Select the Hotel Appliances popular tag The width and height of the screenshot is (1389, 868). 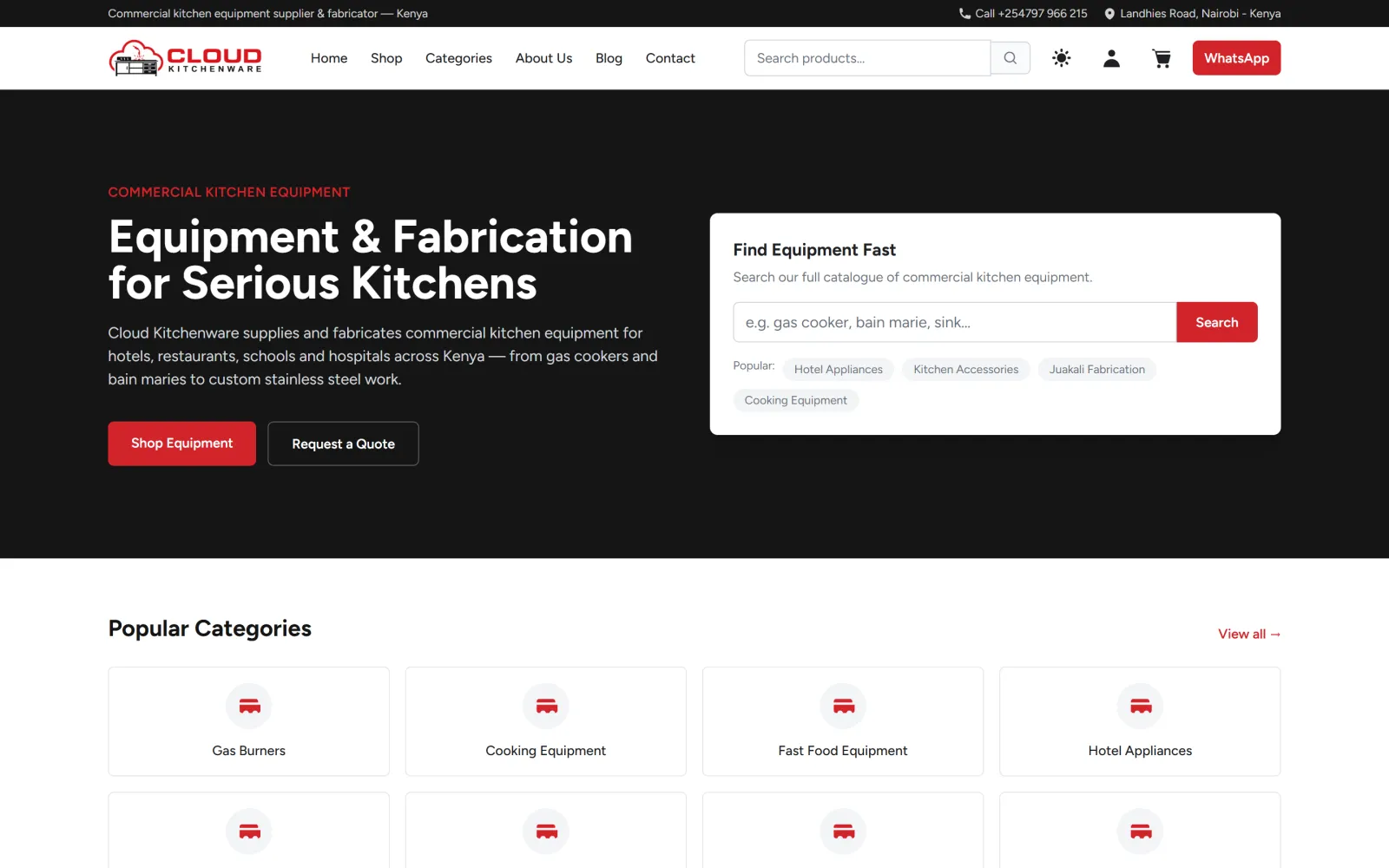(839, 370)
